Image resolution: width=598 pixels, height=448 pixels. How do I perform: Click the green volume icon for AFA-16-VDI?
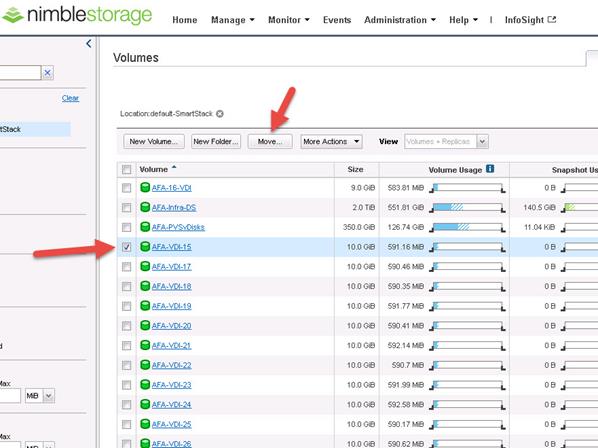click(x=145, y=187)
